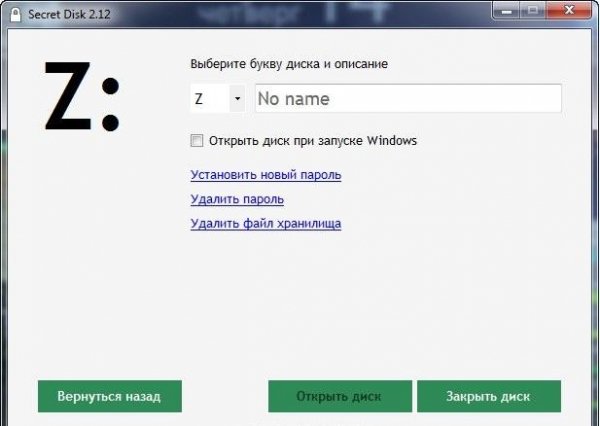The width and height of the screenshot is (600, 426).
Task: Close the Secret Disk window
Action: [x=569, y=10]
